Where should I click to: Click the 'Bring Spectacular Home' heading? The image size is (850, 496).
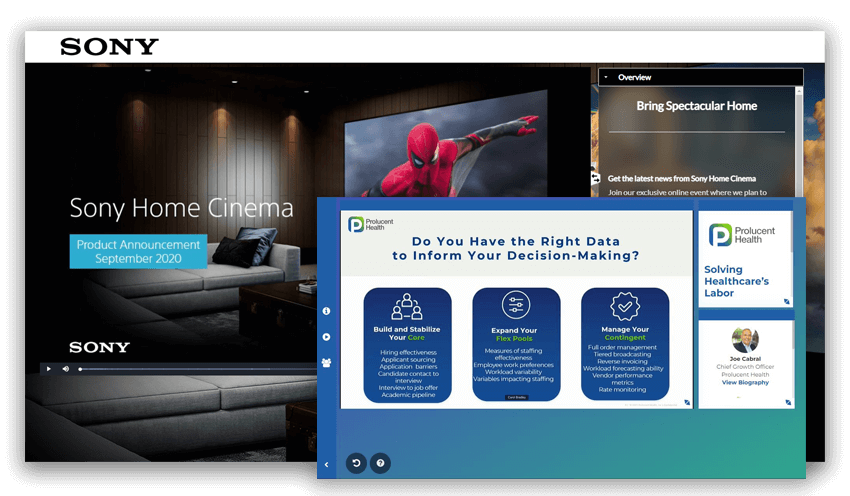[697, 106]
